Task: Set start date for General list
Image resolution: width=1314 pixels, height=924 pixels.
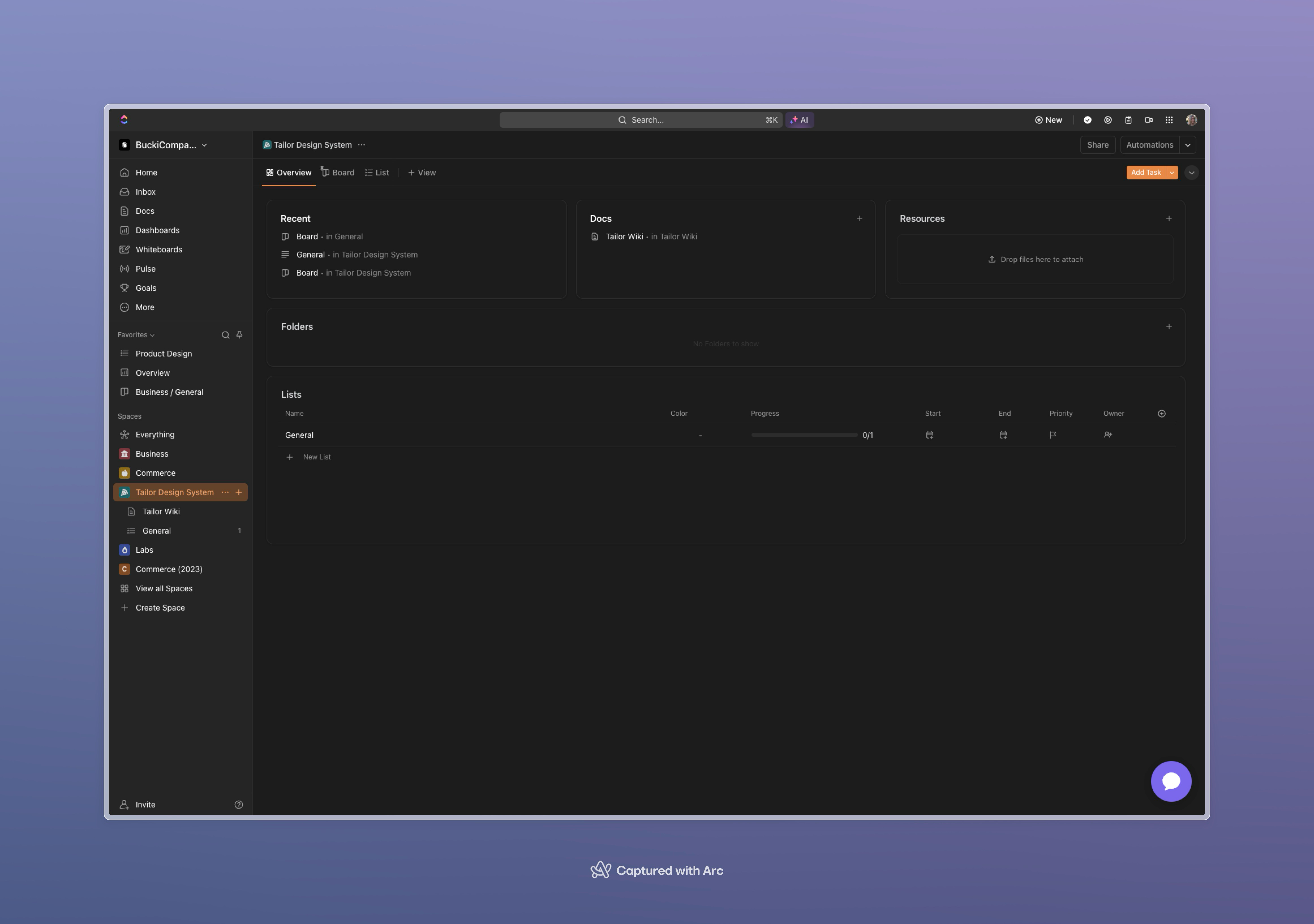Action: (x=929, y=435)
